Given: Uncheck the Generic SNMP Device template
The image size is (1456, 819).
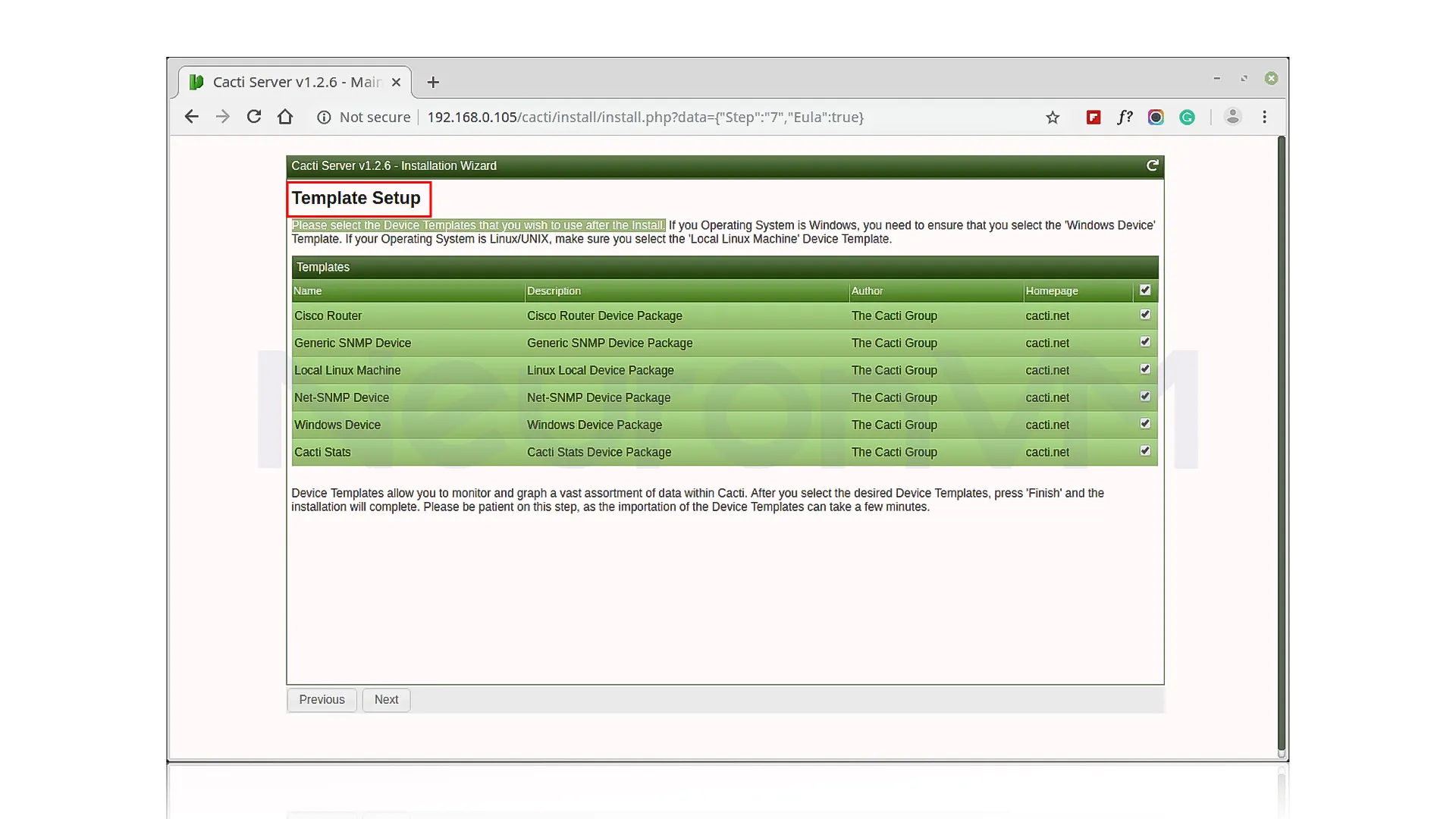Looking at the screenshot, I should (1145, 342).
